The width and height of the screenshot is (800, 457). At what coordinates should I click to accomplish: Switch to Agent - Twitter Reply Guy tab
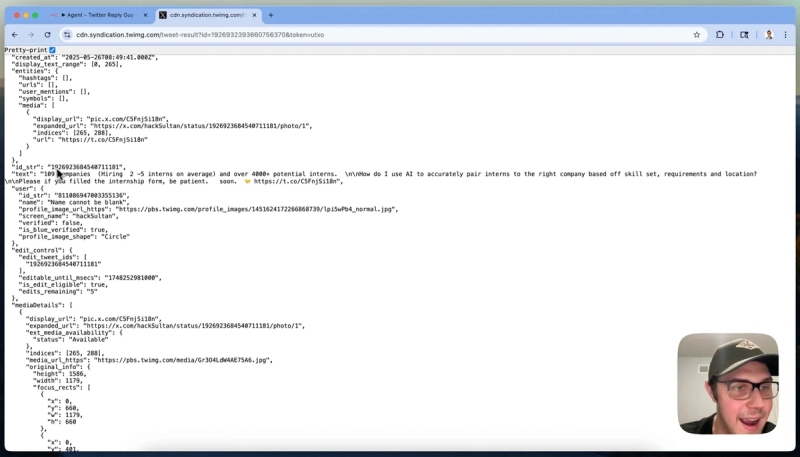click(97, 15)
